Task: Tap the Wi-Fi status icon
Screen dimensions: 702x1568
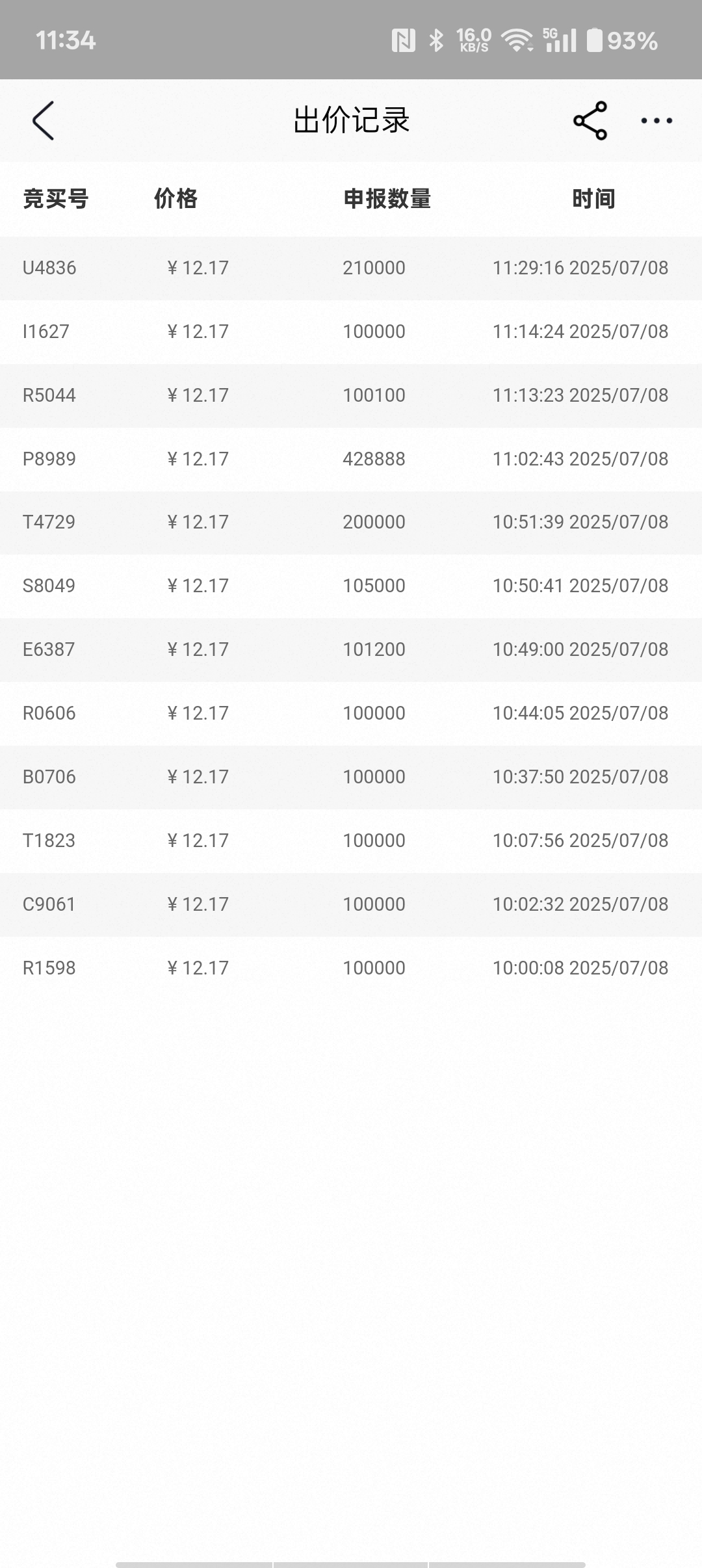Action: pyautogui.click(x=517, y=41)
